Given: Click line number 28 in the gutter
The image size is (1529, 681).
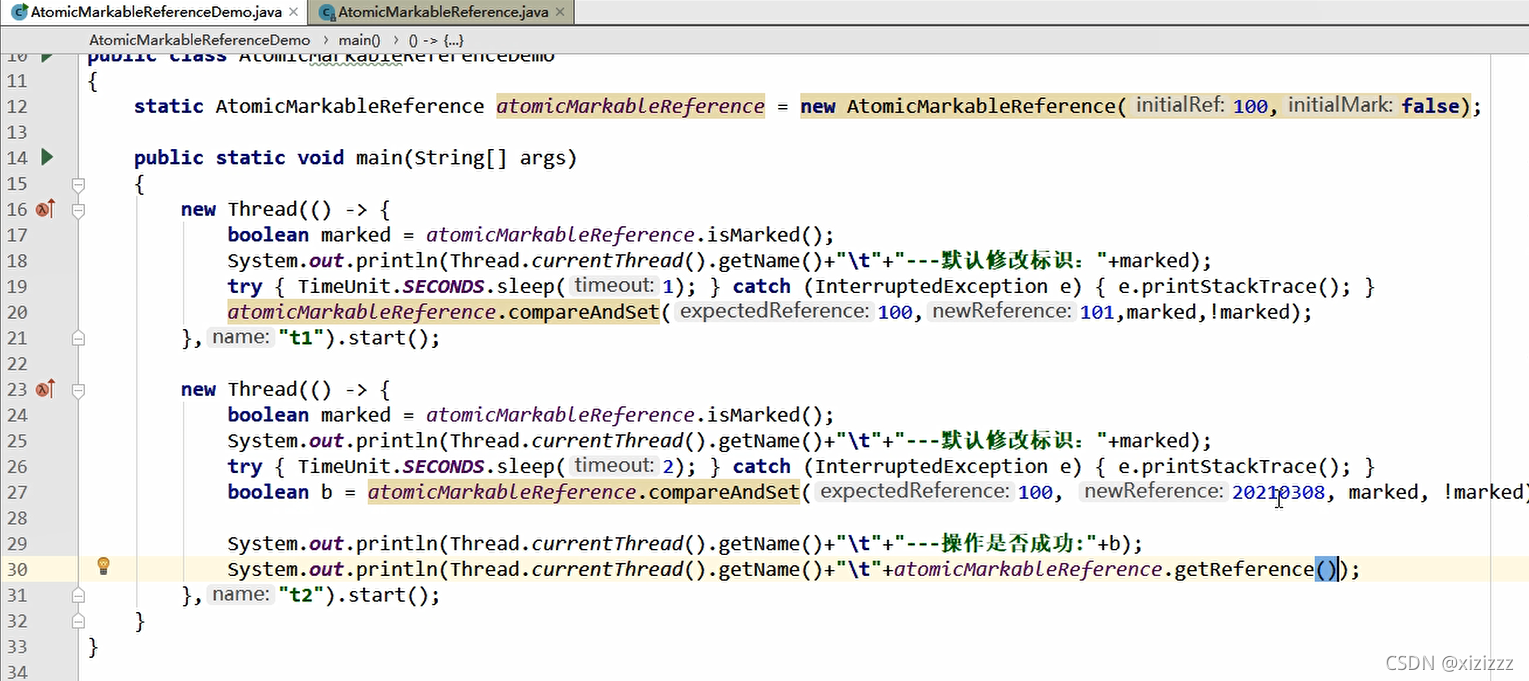Looking at the screenshot, I should [x=17, y=518].
